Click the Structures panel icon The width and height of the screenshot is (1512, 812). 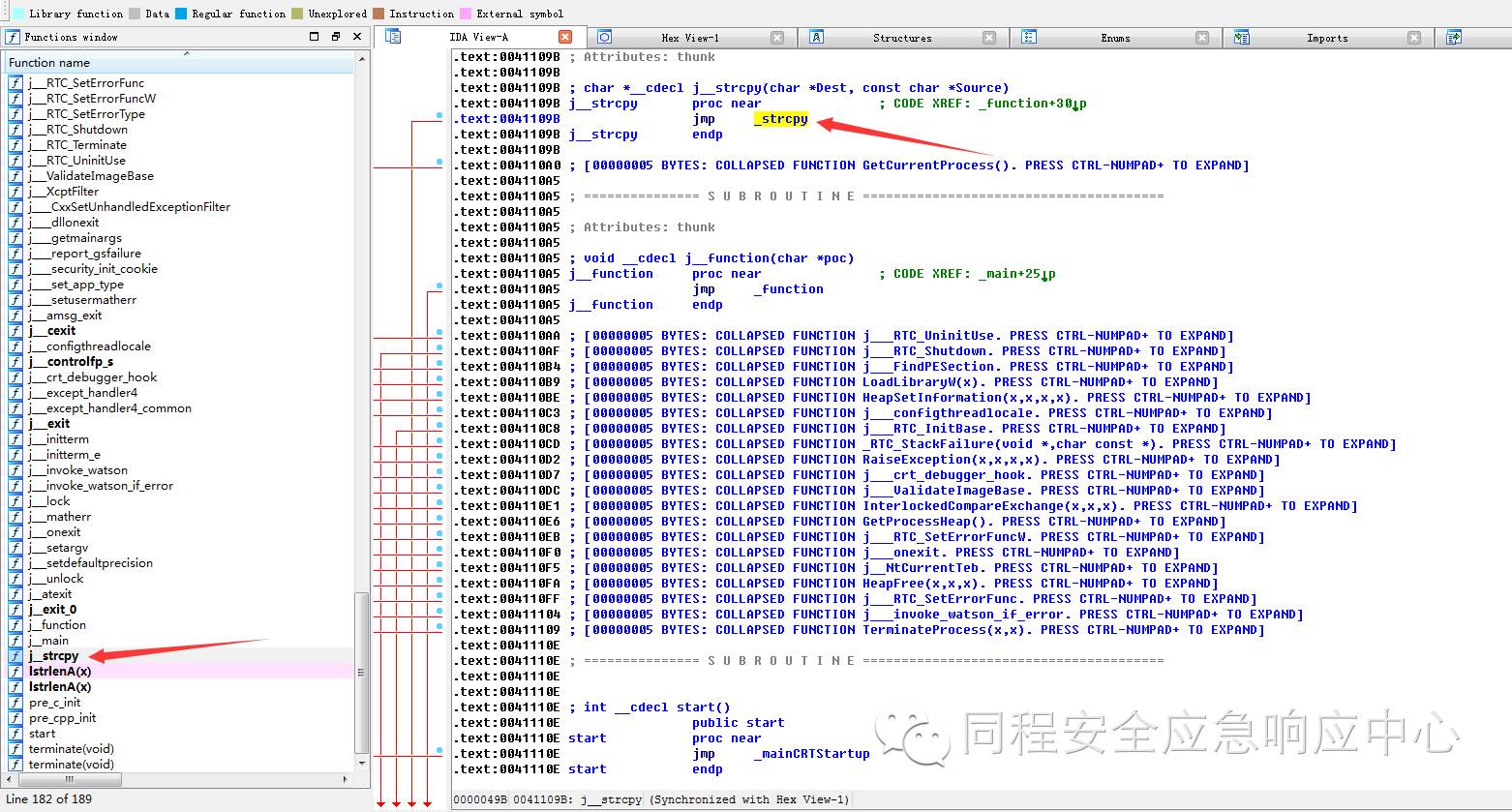click(x=818, y=38)
